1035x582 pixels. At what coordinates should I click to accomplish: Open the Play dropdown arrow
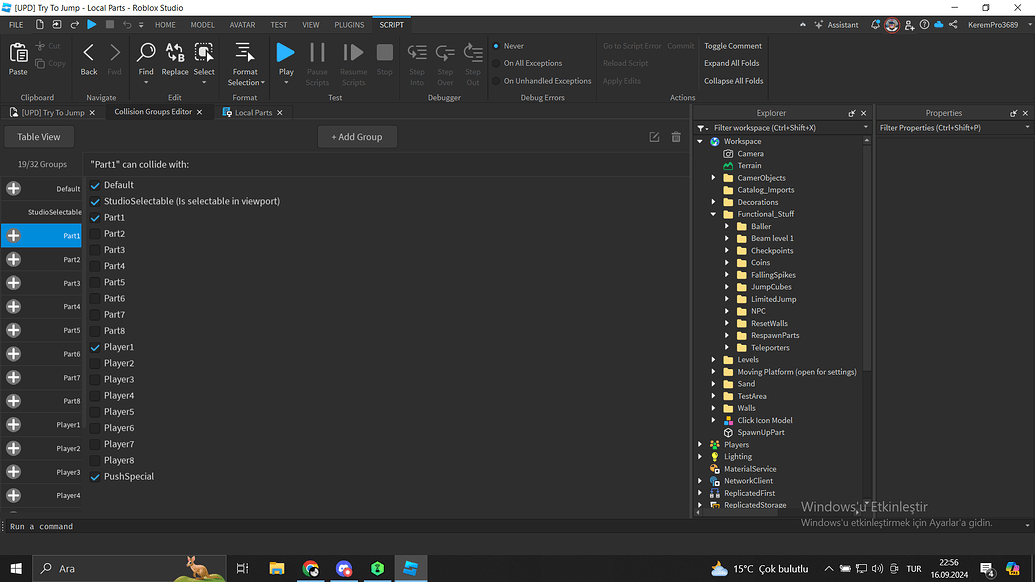(x=286, y=82)
